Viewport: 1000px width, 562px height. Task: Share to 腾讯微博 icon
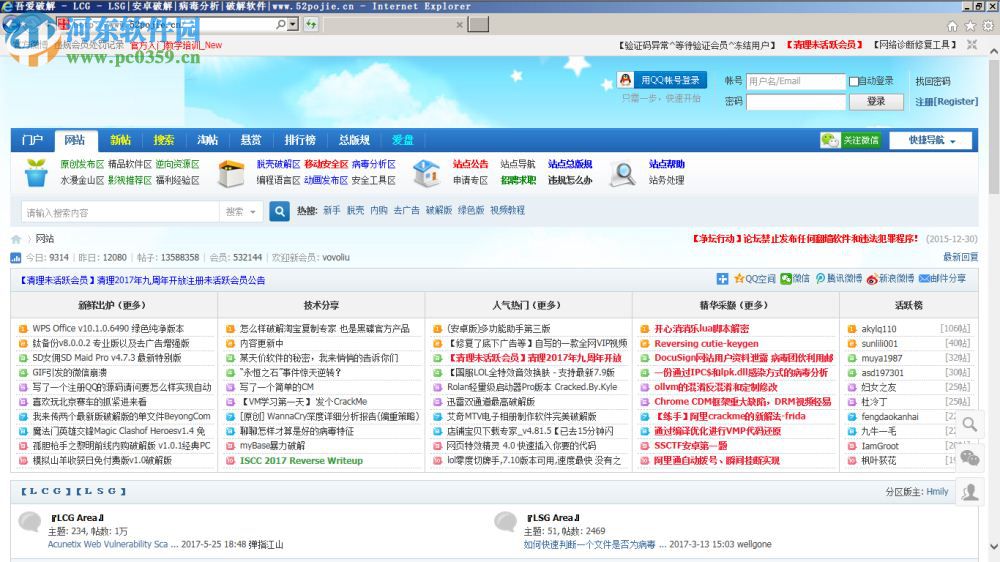[820, 279]
